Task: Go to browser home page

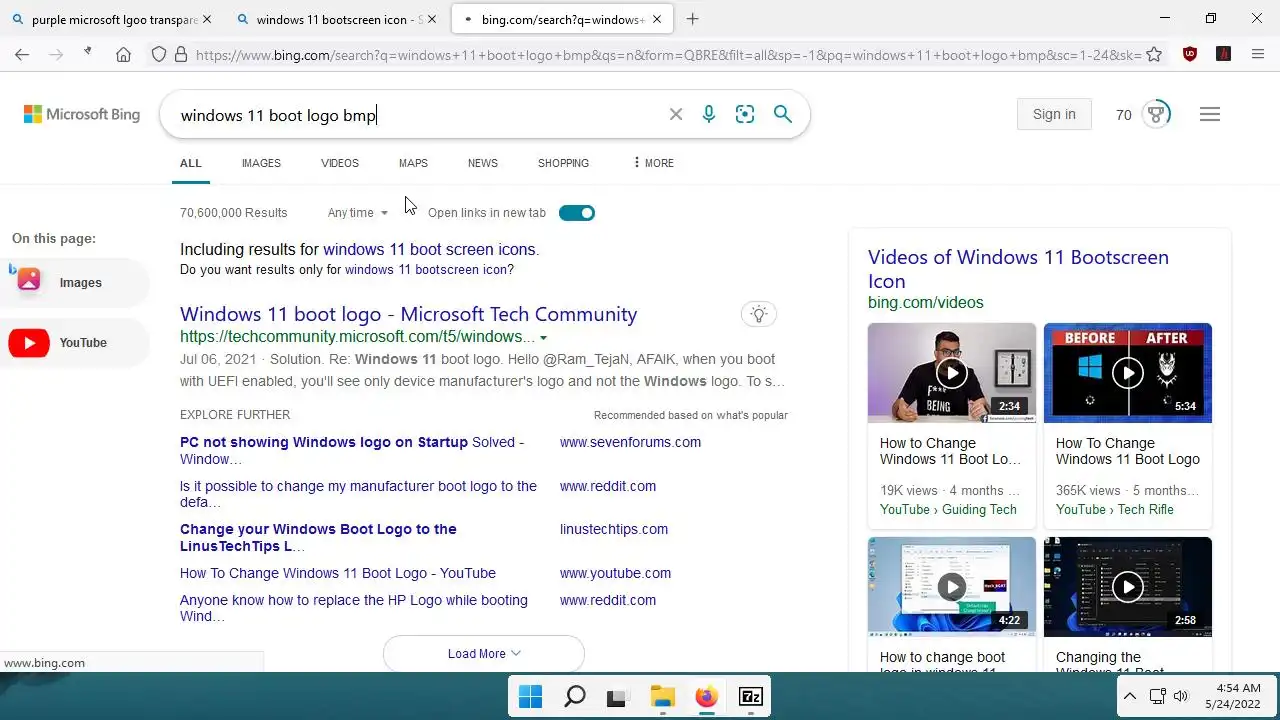Action: point(123,55)
